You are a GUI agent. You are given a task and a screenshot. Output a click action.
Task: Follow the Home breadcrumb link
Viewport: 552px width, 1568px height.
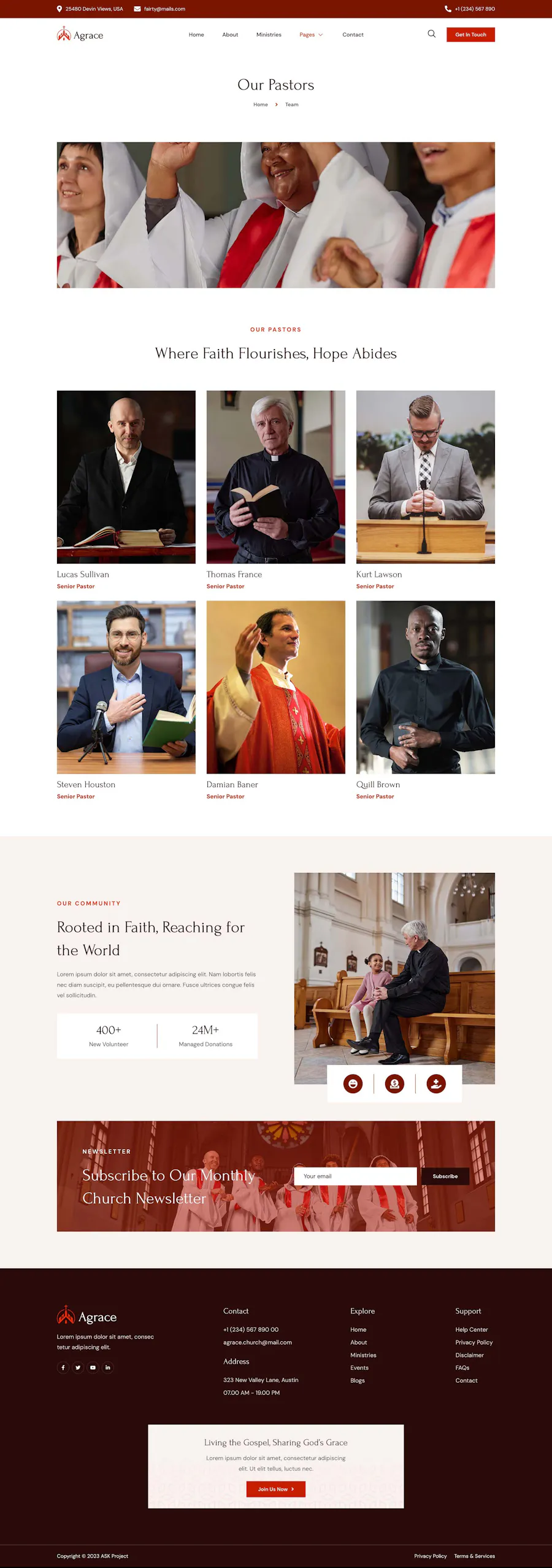coord(261,105)
